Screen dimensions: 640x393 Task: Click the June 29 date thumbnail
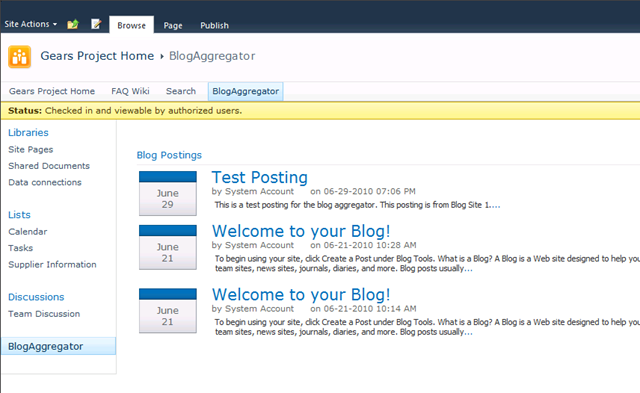click(168, 193)
